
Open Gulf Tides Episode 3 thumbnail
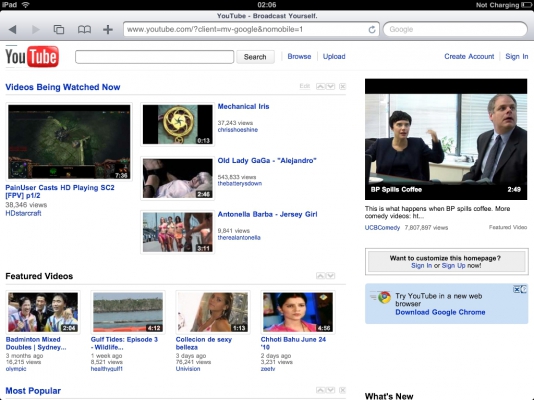(x=128, y=312)
